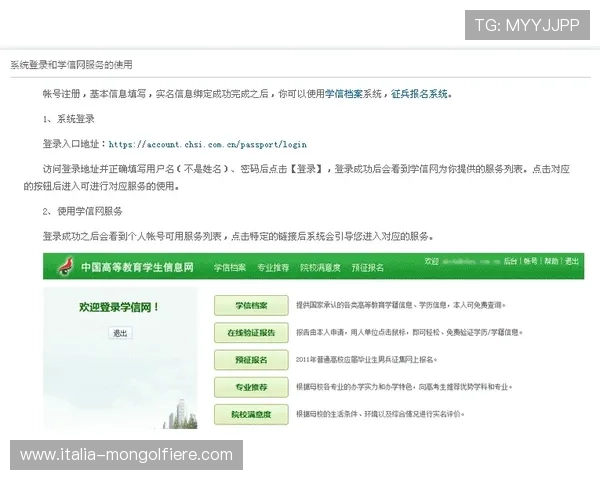Select 学信档案 in the green nav bar
The width and height of the screenshot is (600, 480).
pyautogui.click(x=230, y=268)
